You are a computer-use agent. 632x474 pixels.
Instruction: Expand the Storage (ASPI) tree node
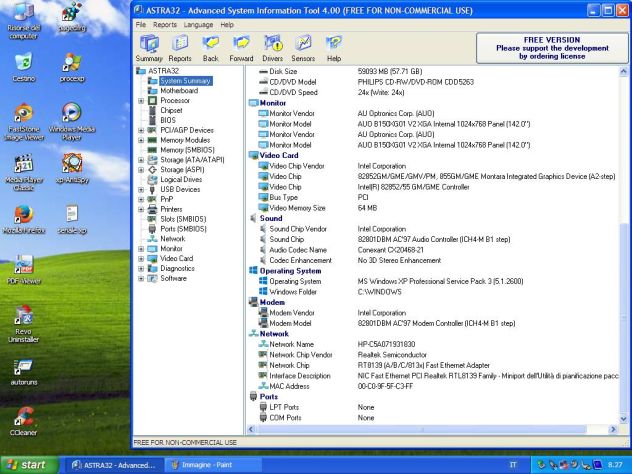(141, 170)
